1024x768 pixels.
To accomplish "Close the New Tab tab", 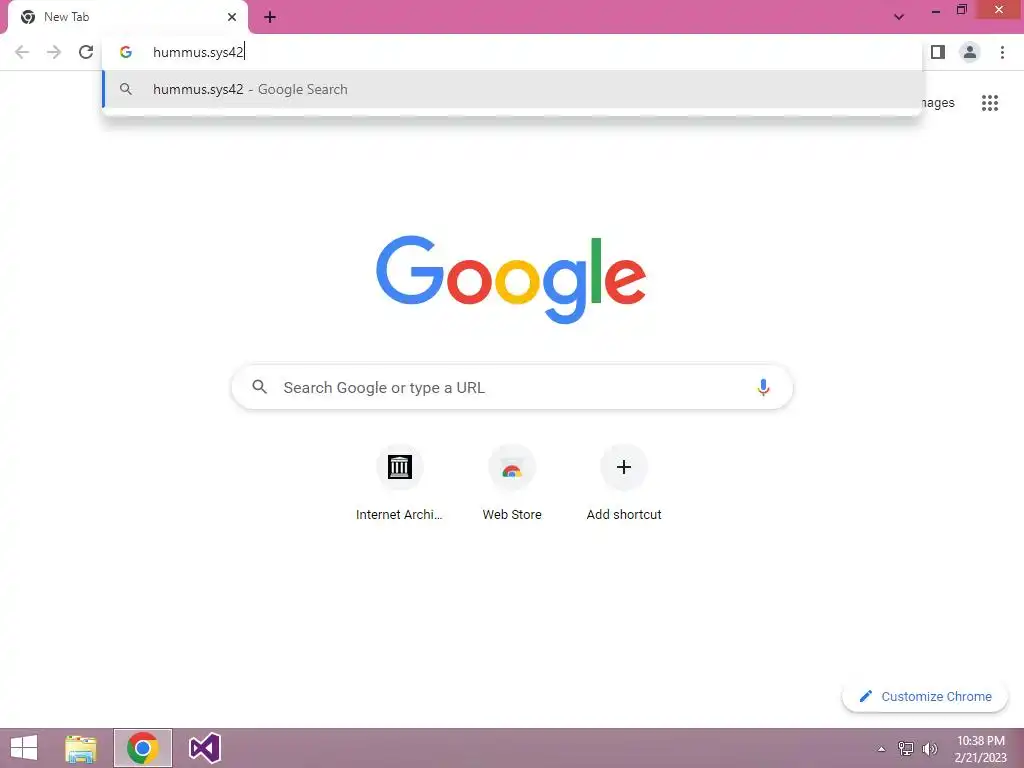I will [232, 17].
